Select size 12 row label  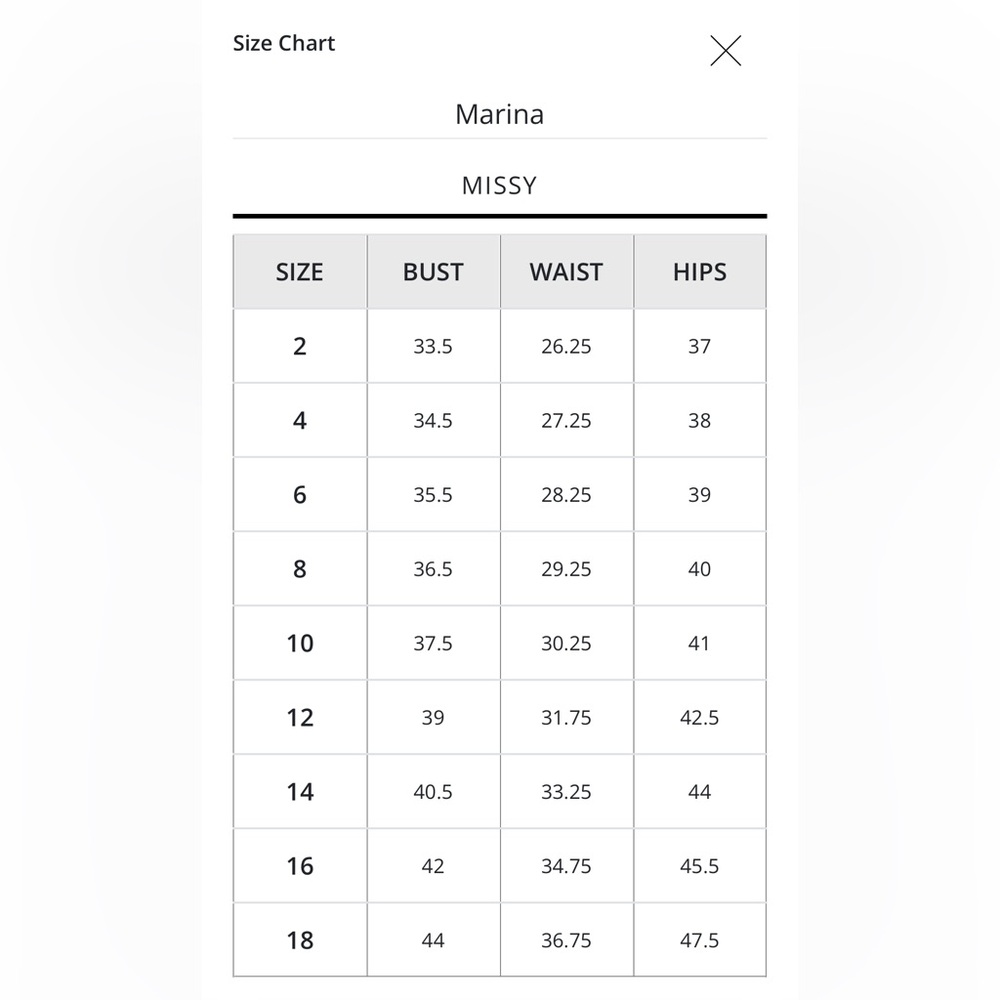pos(300,717)
